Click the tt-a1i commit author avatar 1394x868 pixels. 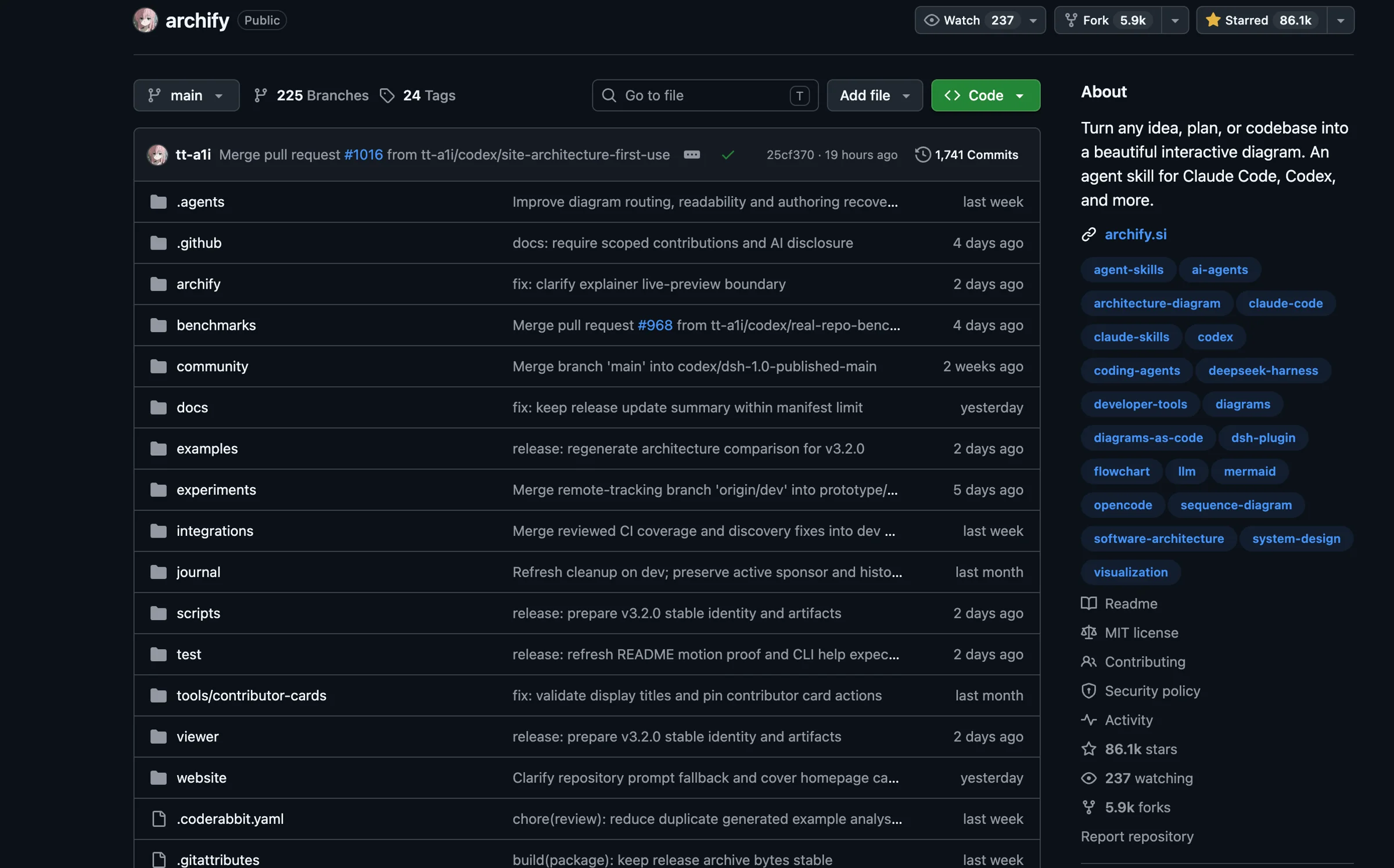[x=157, y=154]
